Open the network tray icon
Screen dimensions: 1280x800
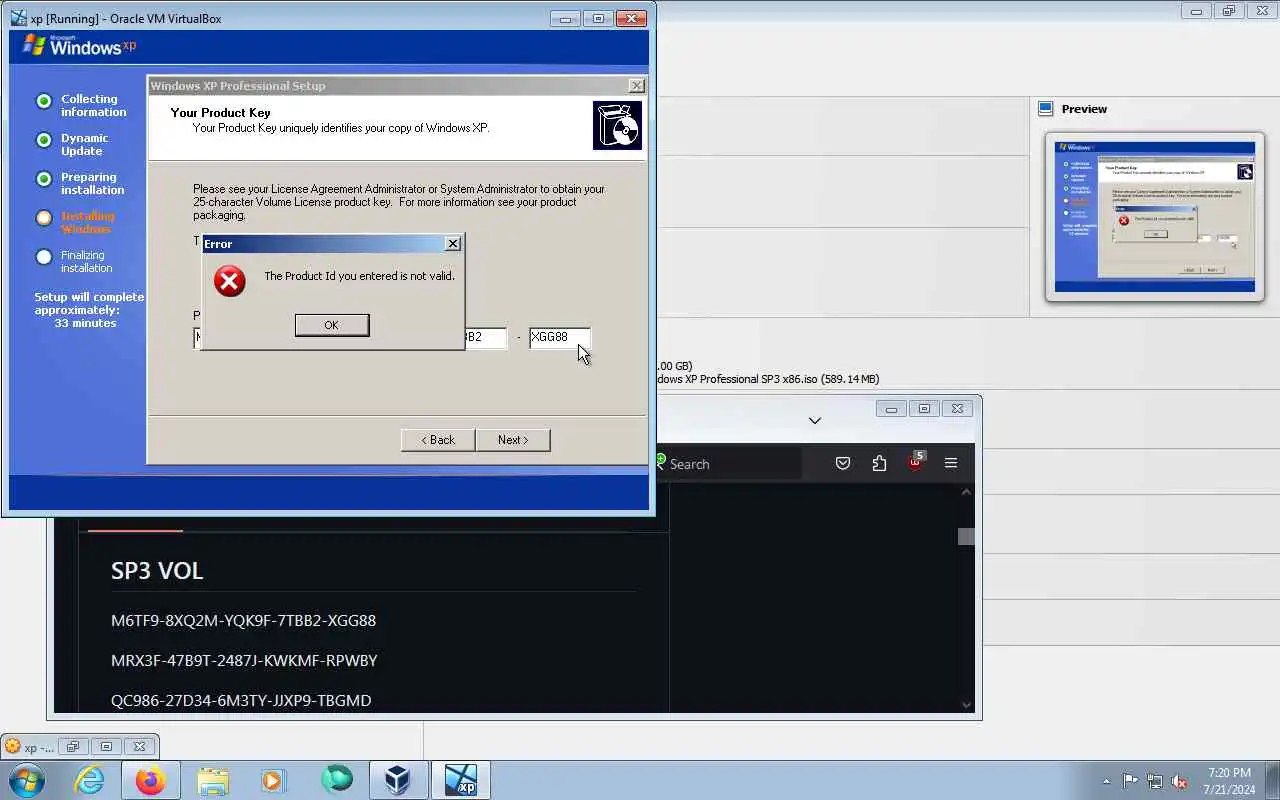(x=1155, y=782)
